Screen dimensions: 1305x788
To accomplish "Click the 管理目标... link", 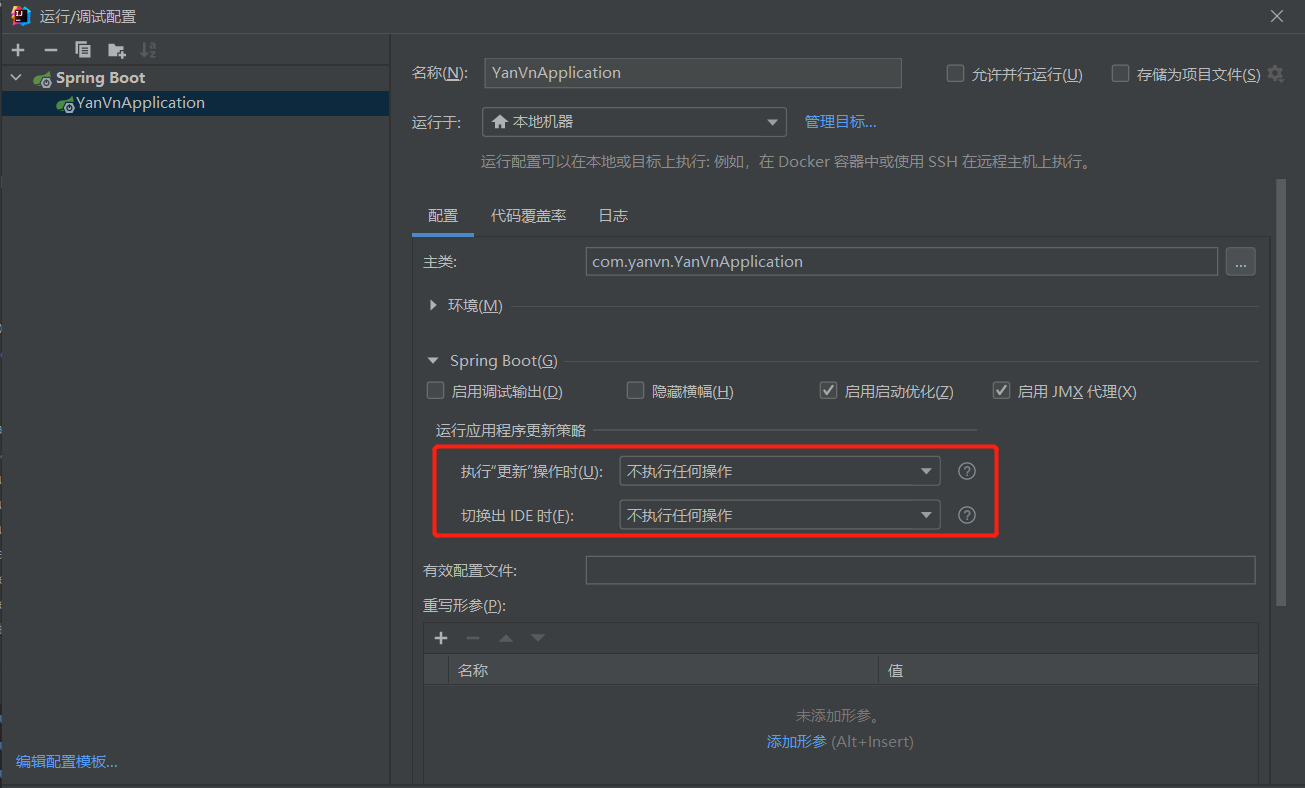I will click(x=841, y=122).
